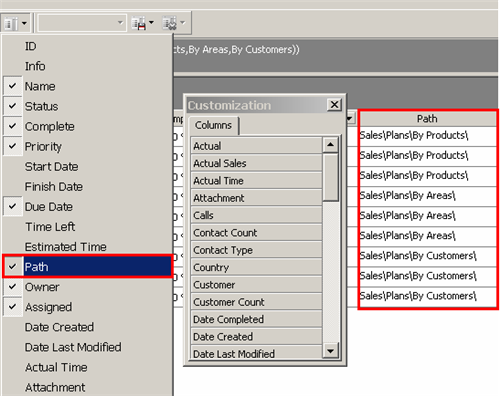Close the Customization dialog

pyautogui.click(x=334, y=105)
